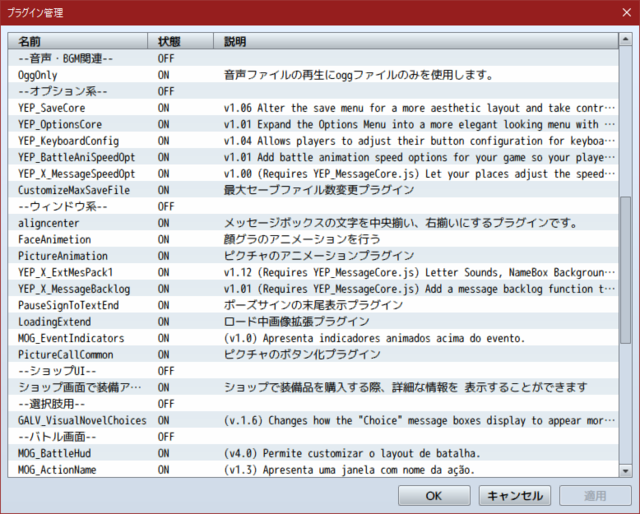Select the MOG_BattleHud plugin
The width and height of the screenshot is (640, 514).
click(313, 453)
